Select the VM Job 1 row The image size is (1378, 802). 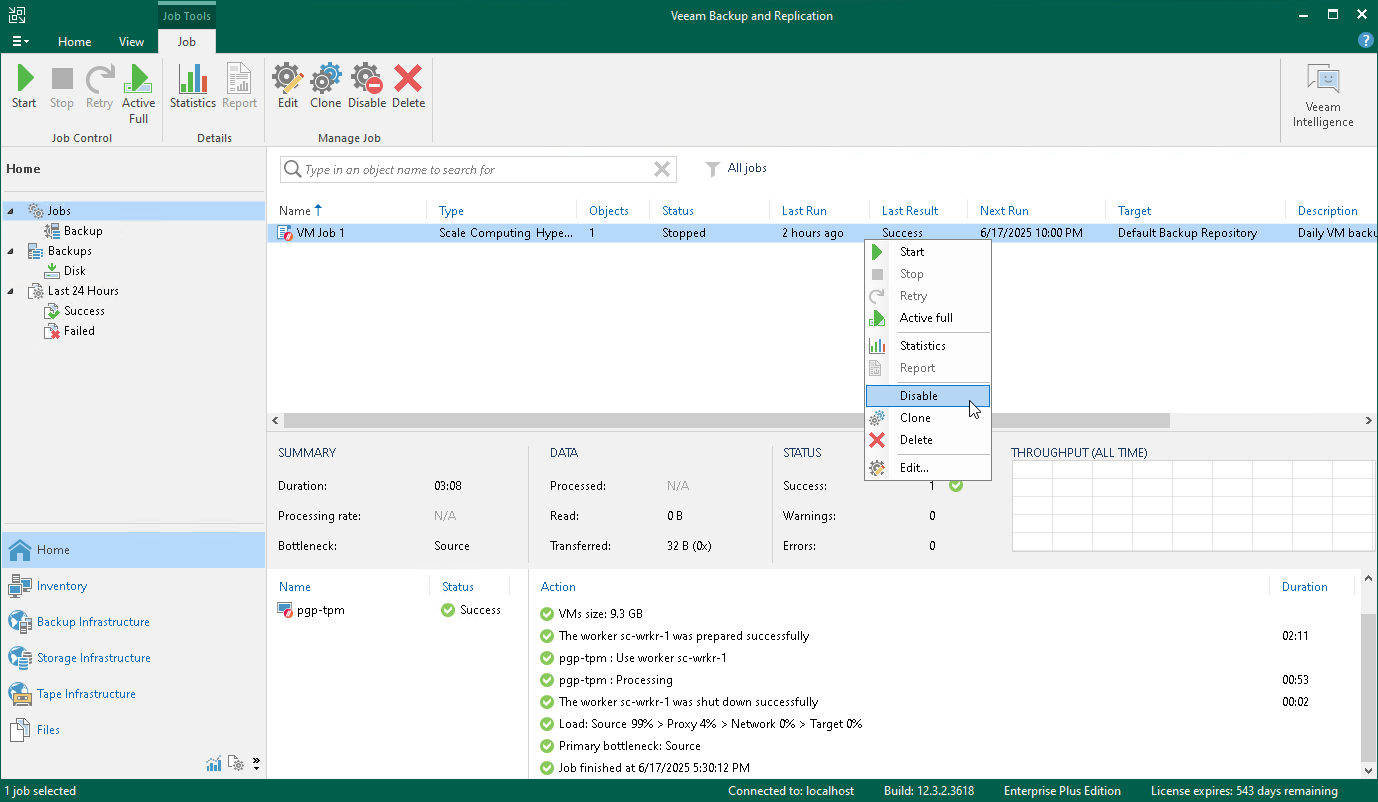pos(823,233)
